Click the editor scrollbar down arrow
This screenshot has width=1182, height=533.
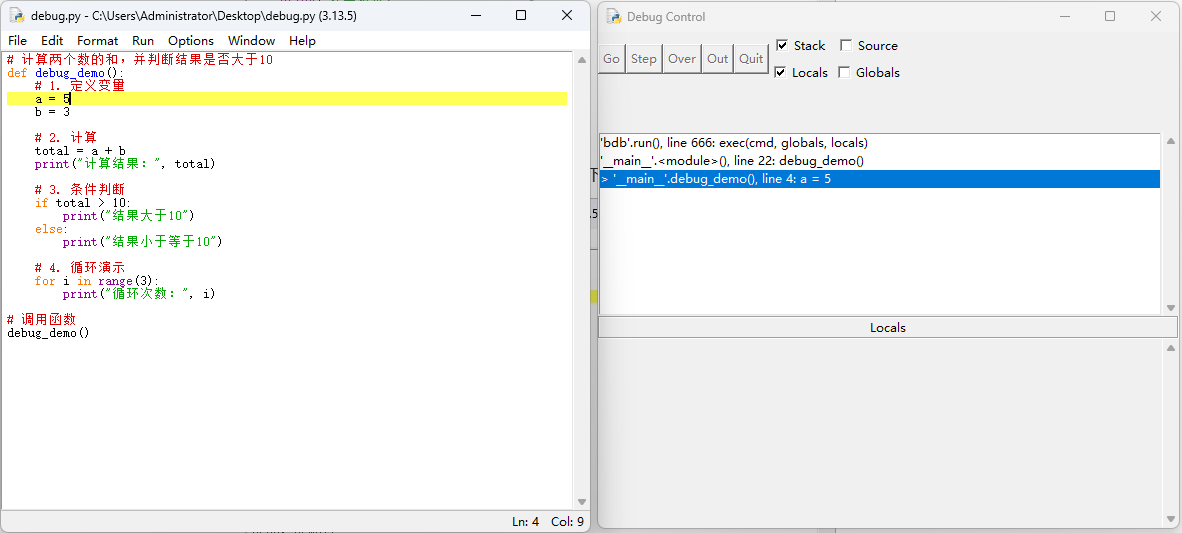click(582, 502)
